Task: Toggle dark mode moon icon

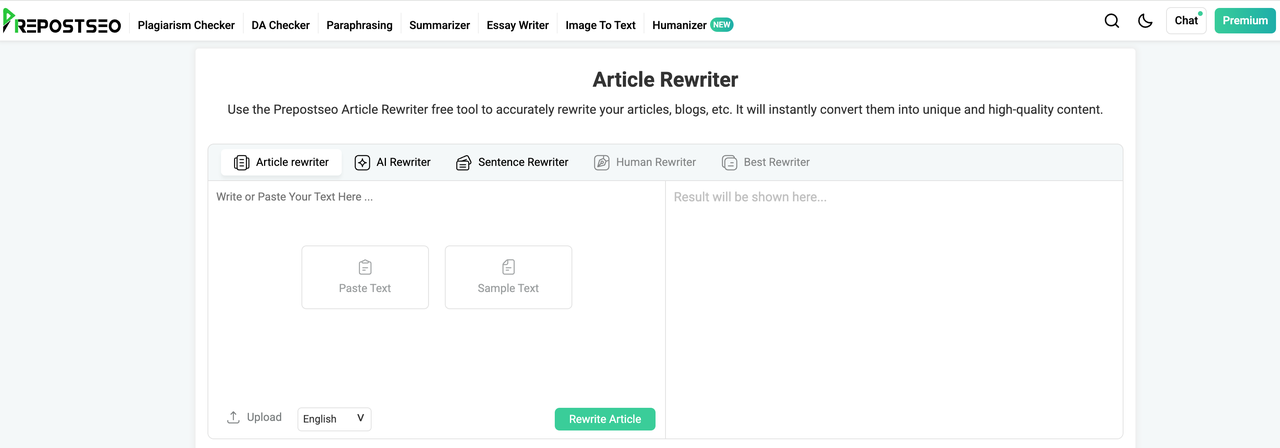Action: point(1146,21)
